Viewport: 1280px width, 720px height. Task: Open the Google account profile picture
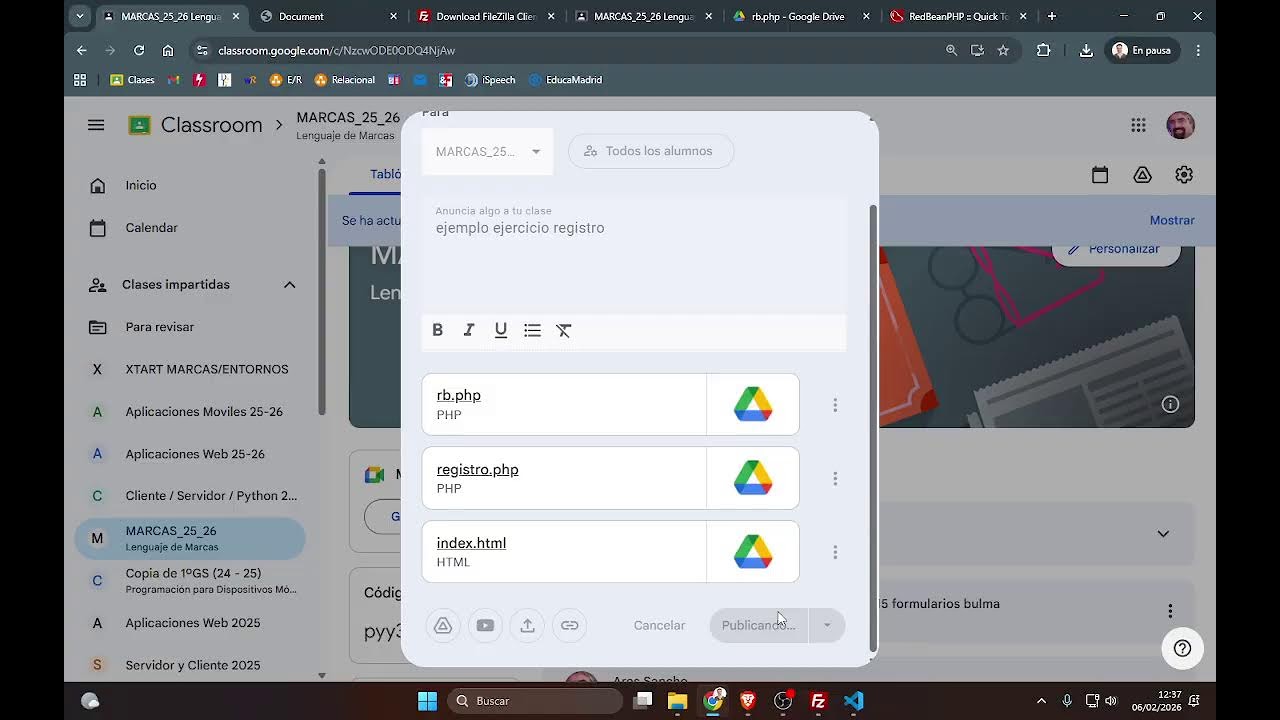point(1180,125)
